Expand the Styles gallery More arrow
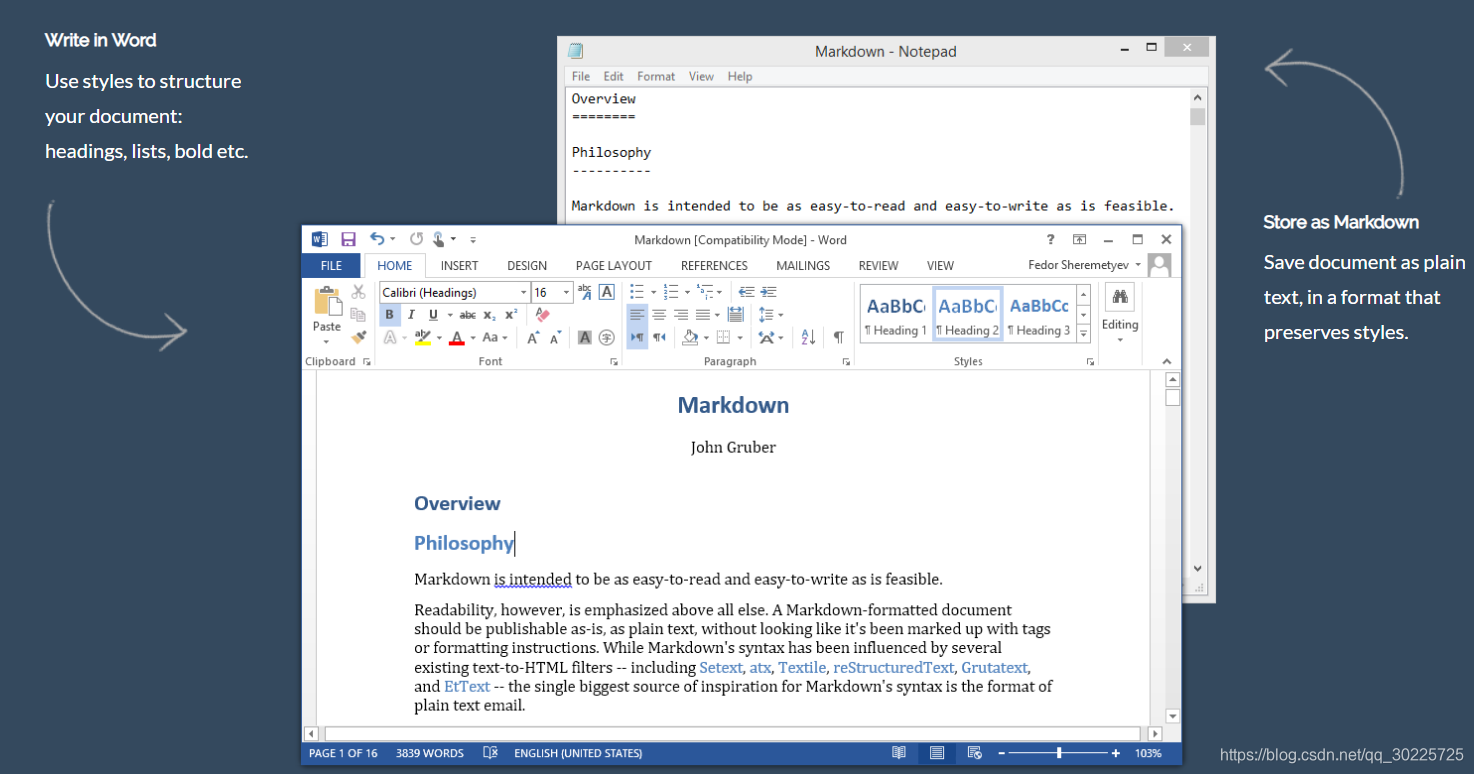 pos(1083,334)
